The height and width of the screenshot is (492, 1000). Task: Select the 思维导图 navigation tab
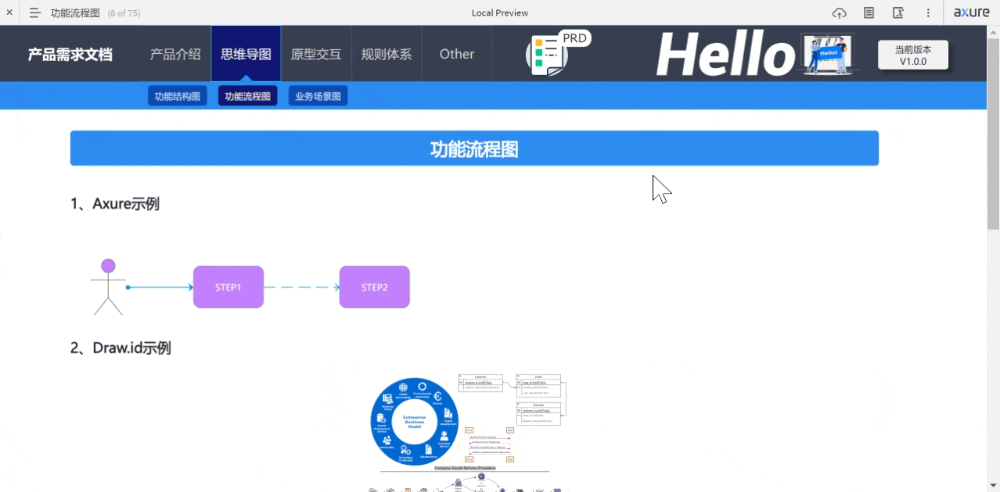tap(245, 54)
